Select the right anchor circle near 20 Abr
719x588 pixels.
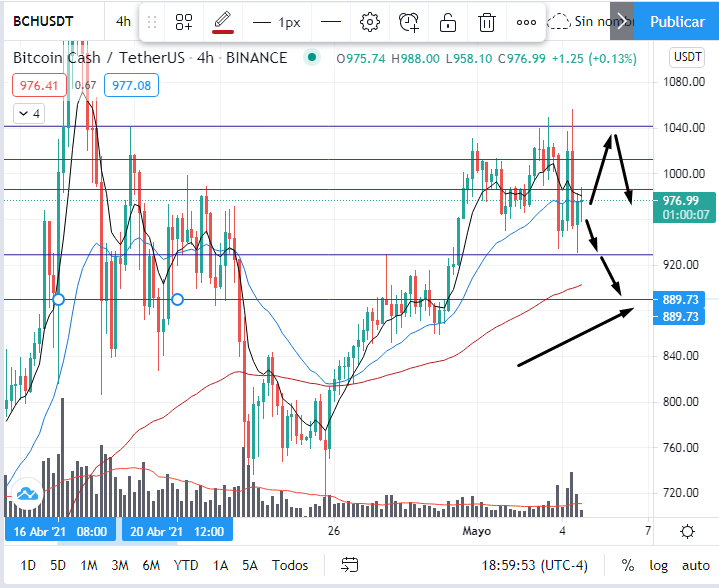click(177, 300)
